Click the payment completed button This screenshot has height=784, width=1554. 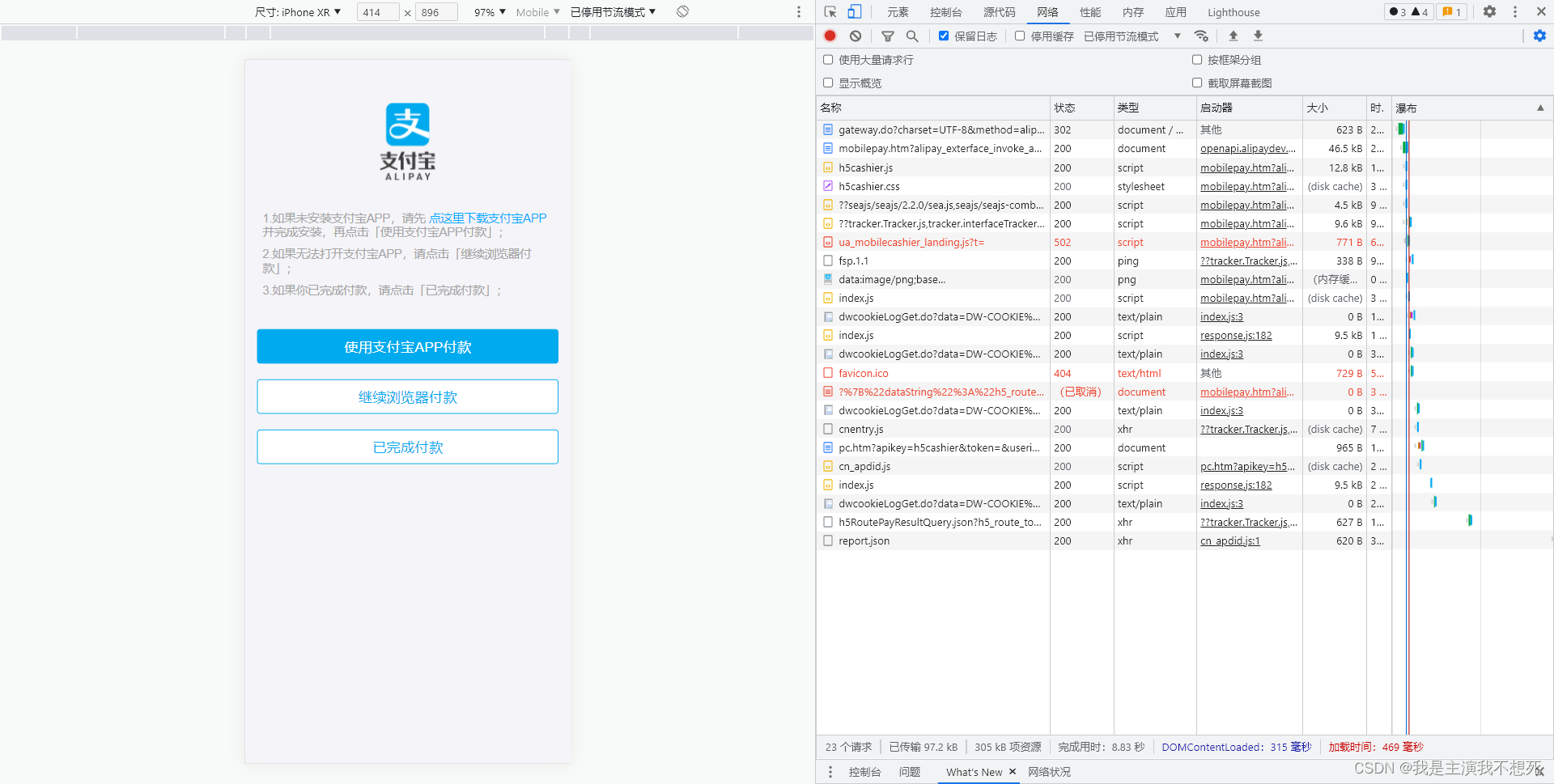coord(408,447)
